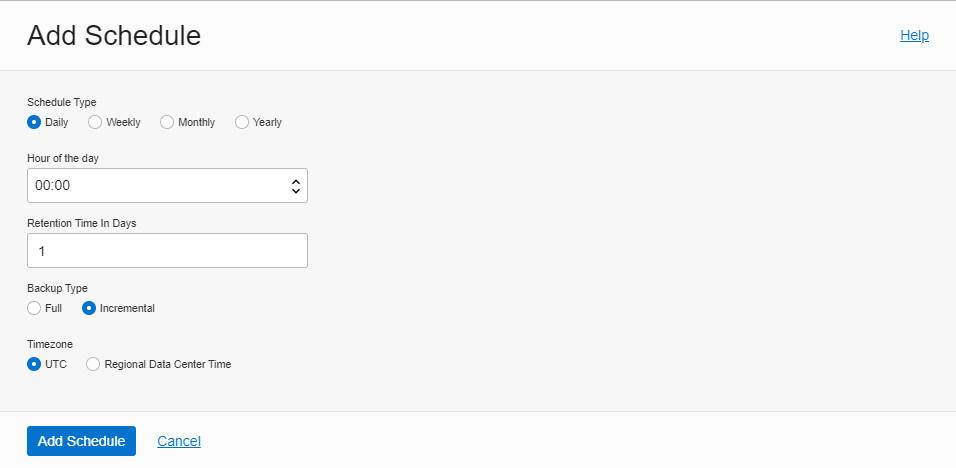
Task: Click the "Timezone" label
Action: tap(50, 344)
